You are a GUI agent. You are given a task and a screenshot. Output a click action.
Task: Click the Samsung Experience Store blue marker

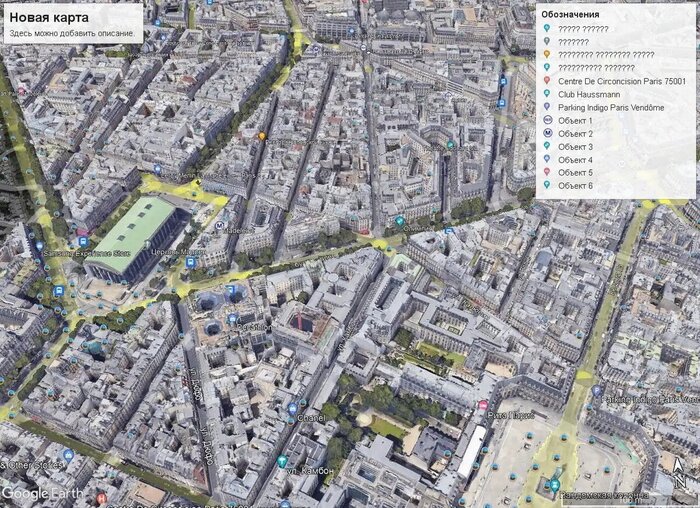tap(40, 246)
